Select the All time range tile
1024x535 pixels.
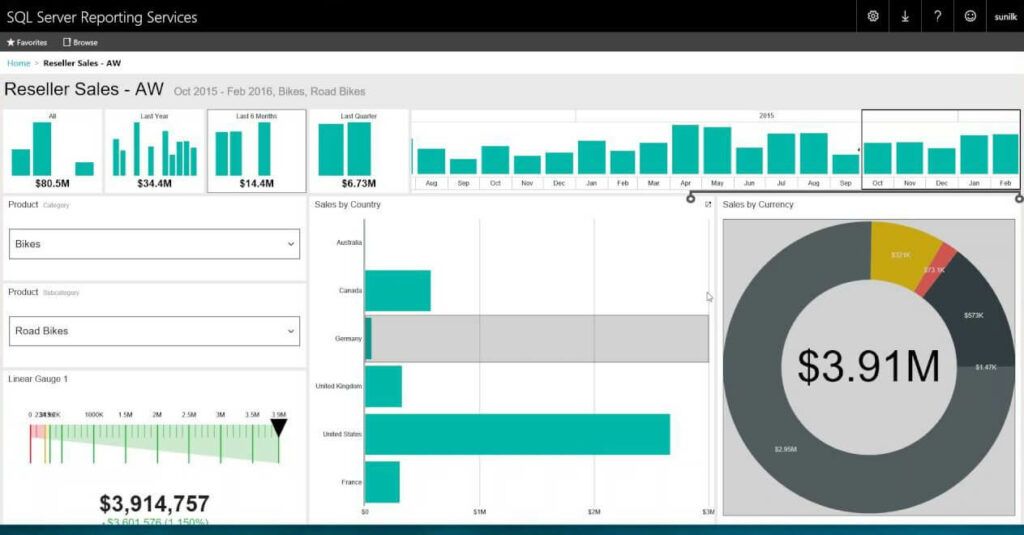[x=52, y=151]
